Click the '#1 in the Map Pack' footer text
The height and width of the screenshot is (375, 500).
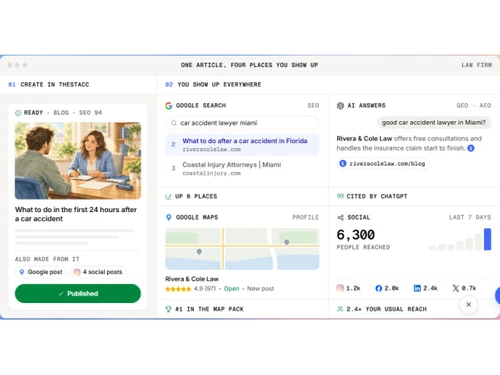coord(209,309)
